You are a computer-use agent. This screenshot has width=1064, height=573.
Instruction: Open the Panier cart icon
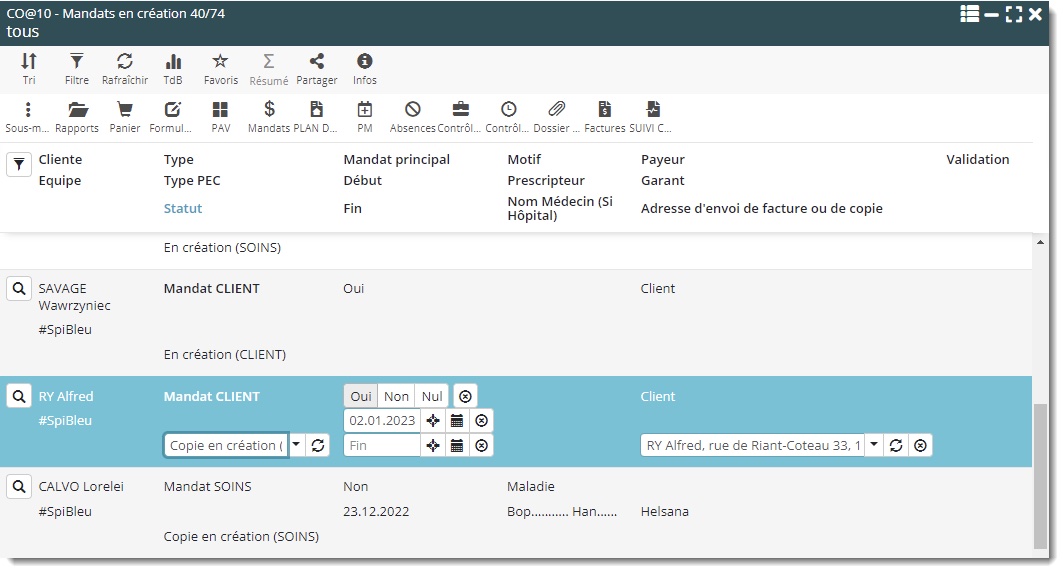coord(125,110)
